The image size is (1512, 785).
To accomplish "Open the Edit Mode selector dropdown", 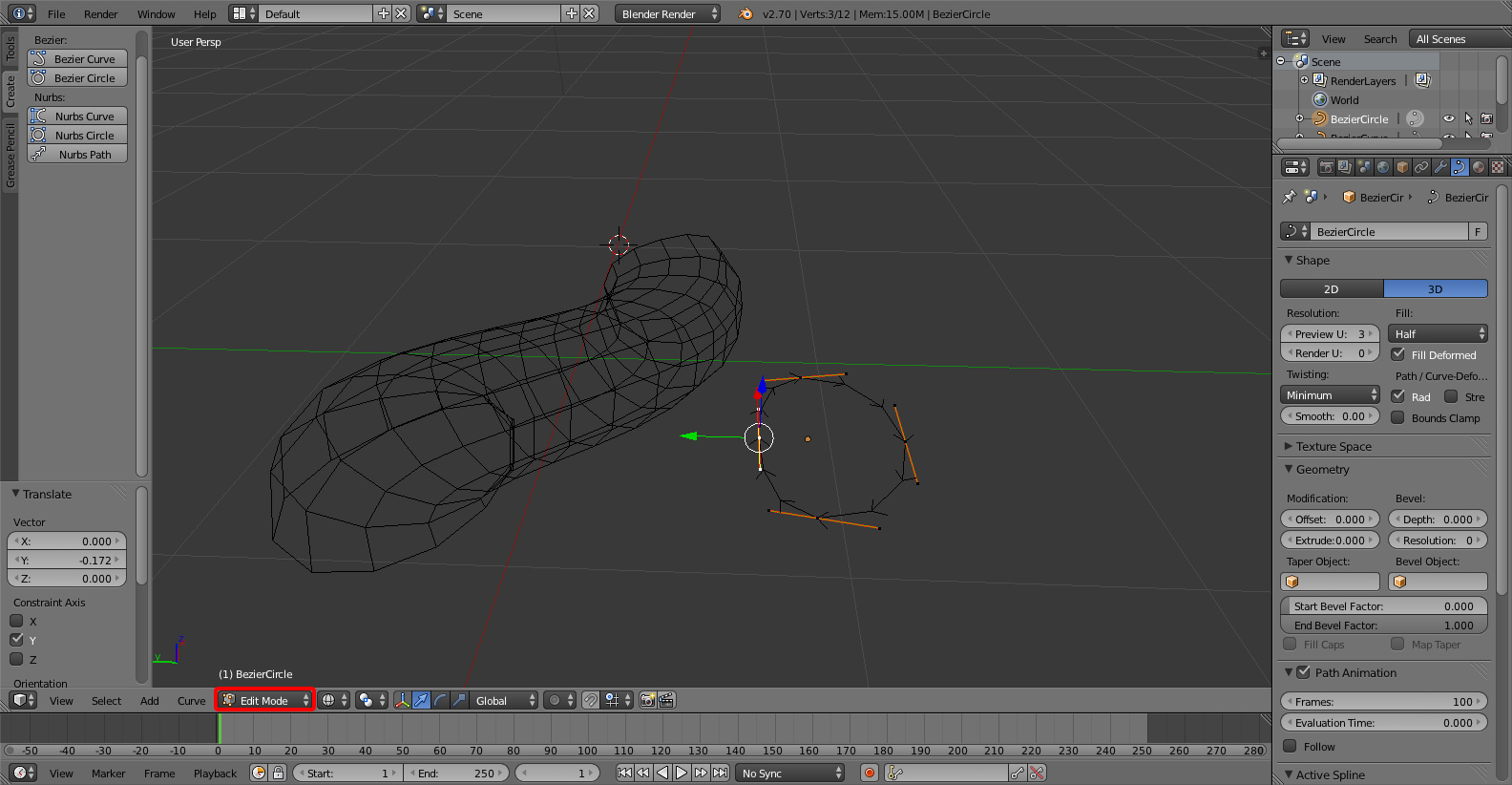I will tap(264, 700).
